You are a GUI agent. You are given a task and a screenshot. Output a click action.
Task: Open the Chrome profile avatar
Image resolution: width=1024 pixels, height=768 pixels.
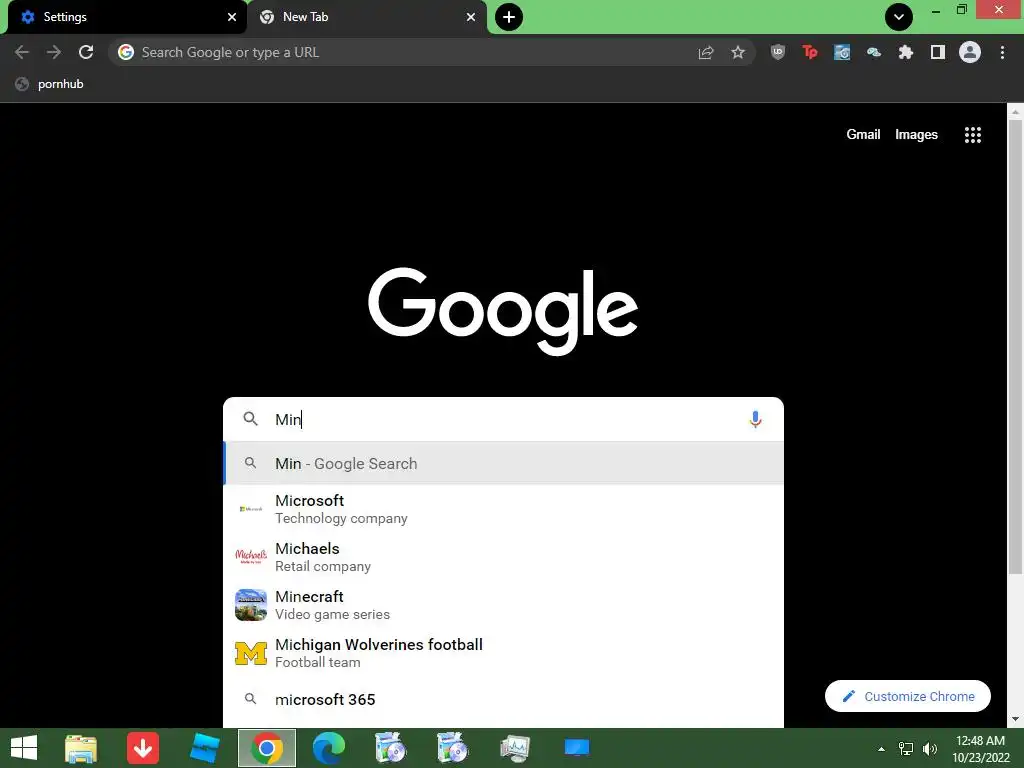(x=970, y=52)
